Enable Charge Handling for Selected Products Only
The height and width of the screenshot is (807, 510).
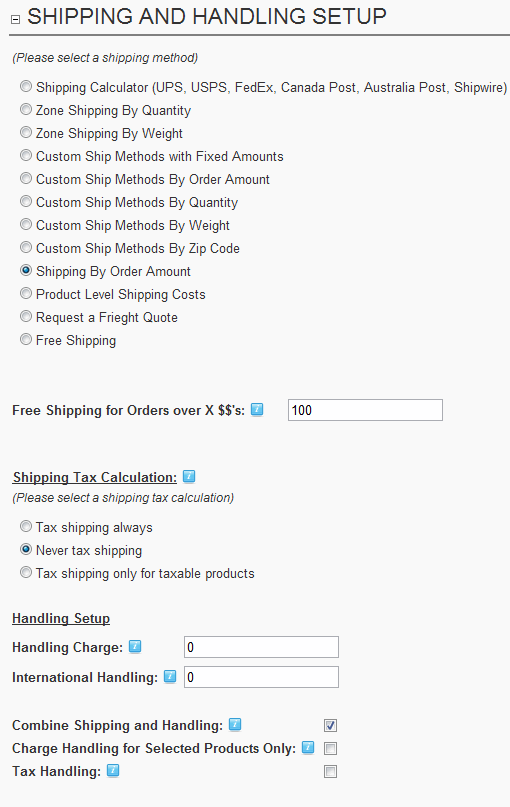click(x=330, y=748)
